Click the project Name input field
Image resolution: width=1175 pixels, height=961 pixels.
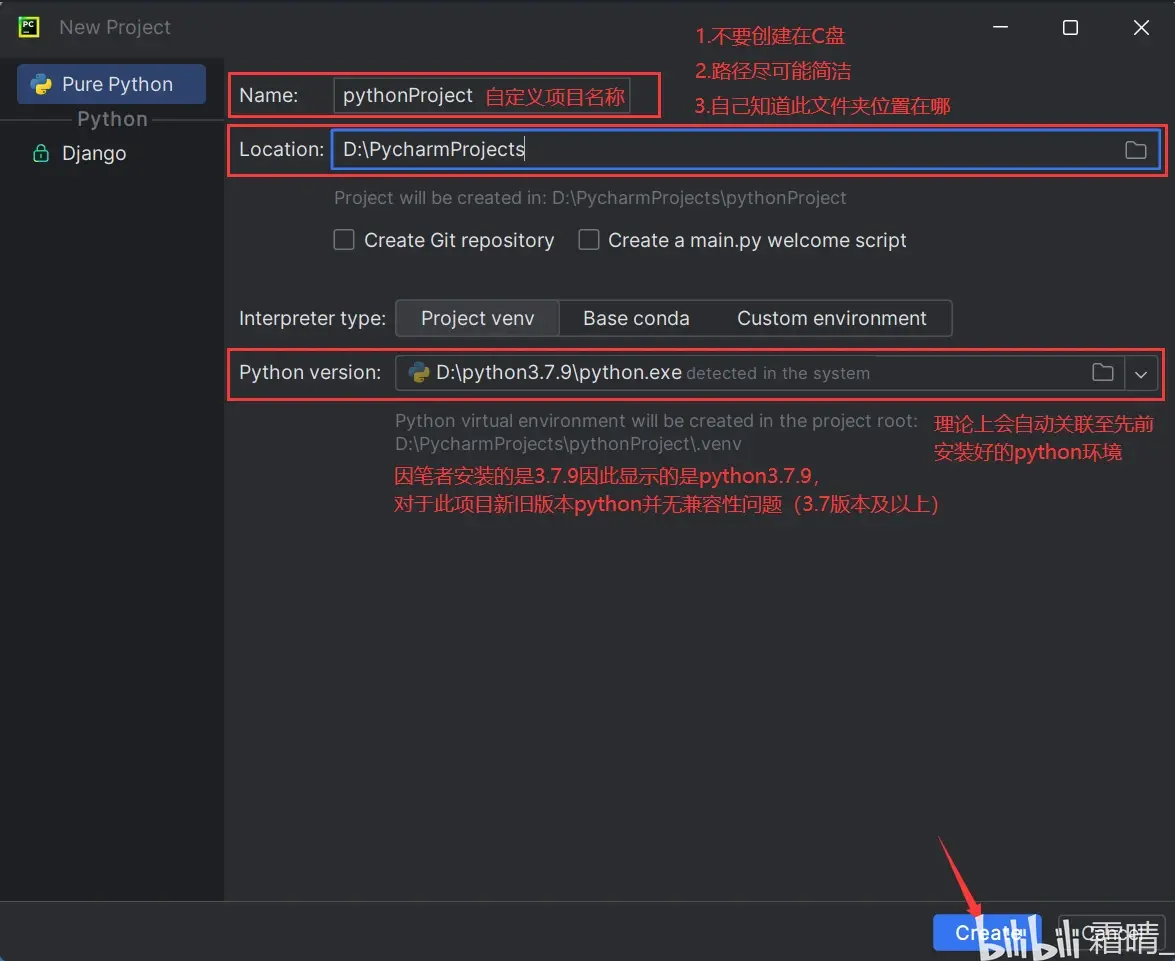click(x=481, y=95)
